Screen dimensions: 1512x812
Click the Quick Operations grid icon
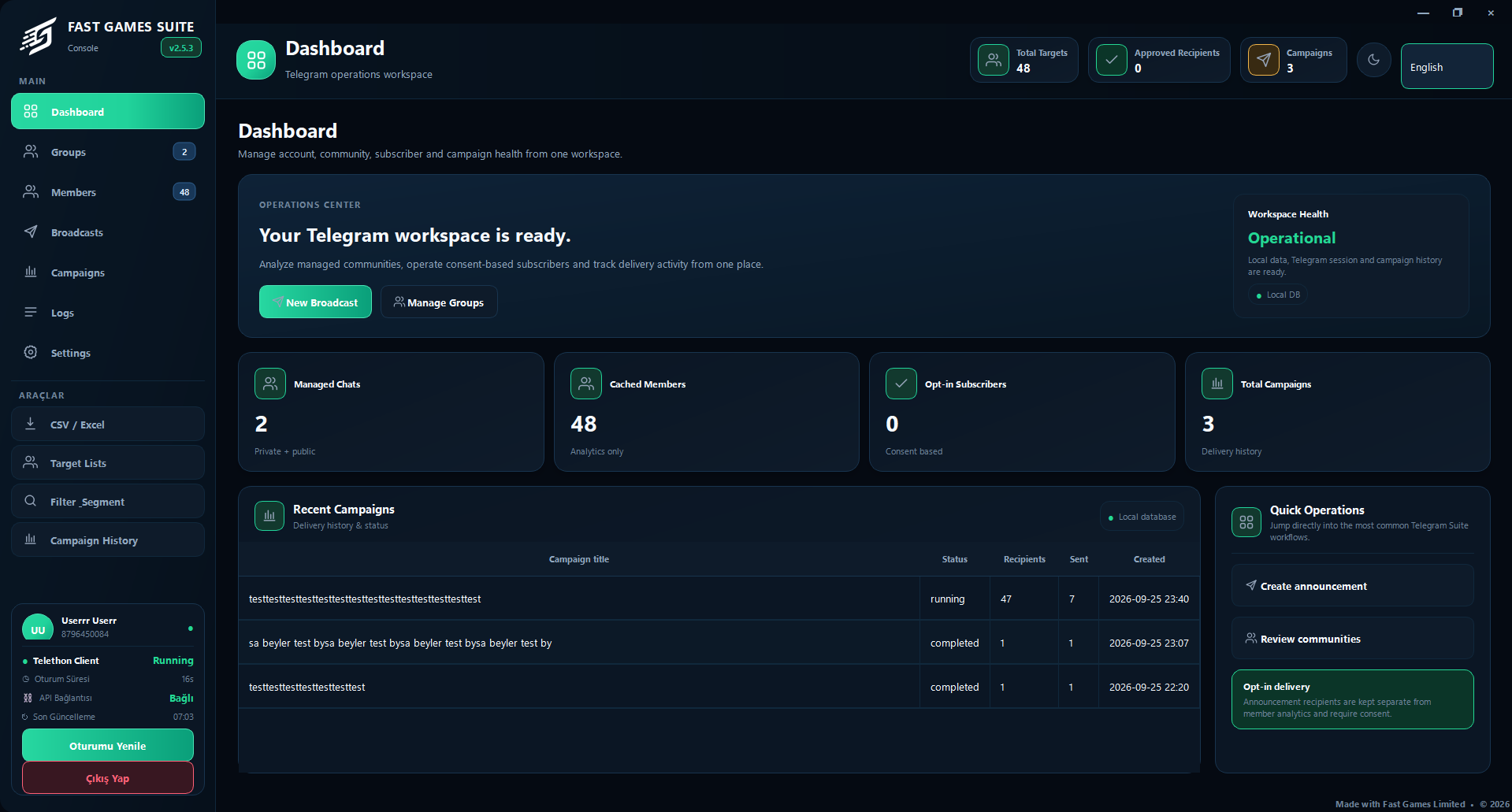point(1246,522)
